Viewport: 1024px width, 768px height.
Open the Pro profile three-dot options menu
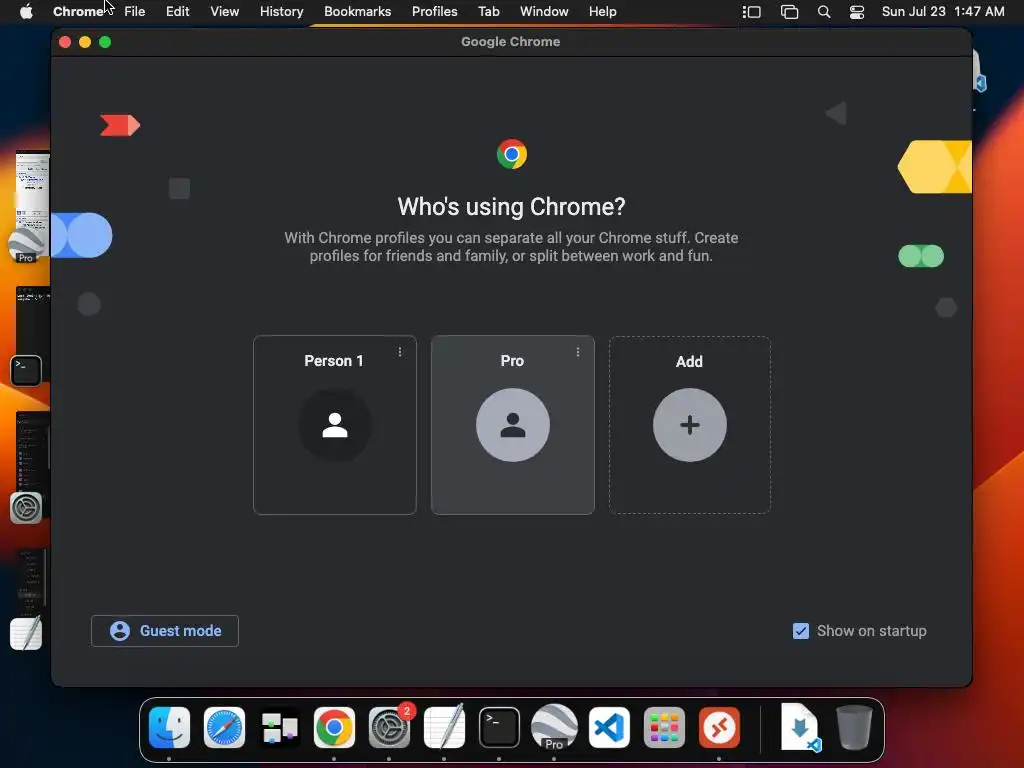tap(578, 352)
